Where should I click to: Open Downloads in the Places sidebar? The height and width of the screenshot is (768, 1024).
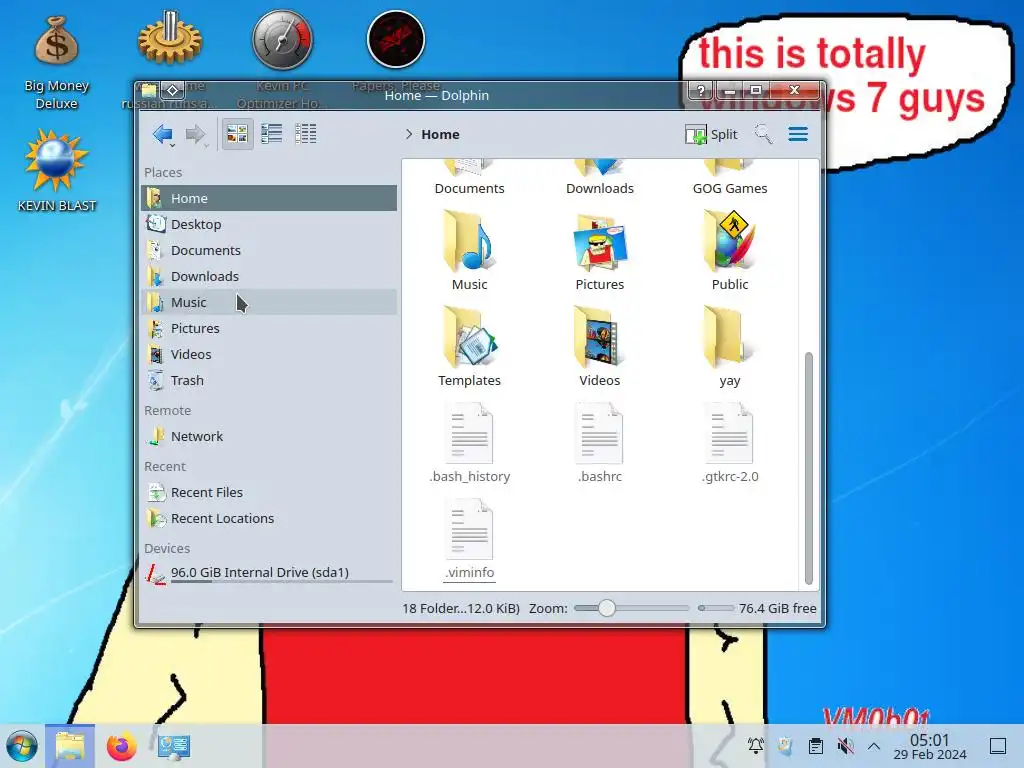coord(268,276)
